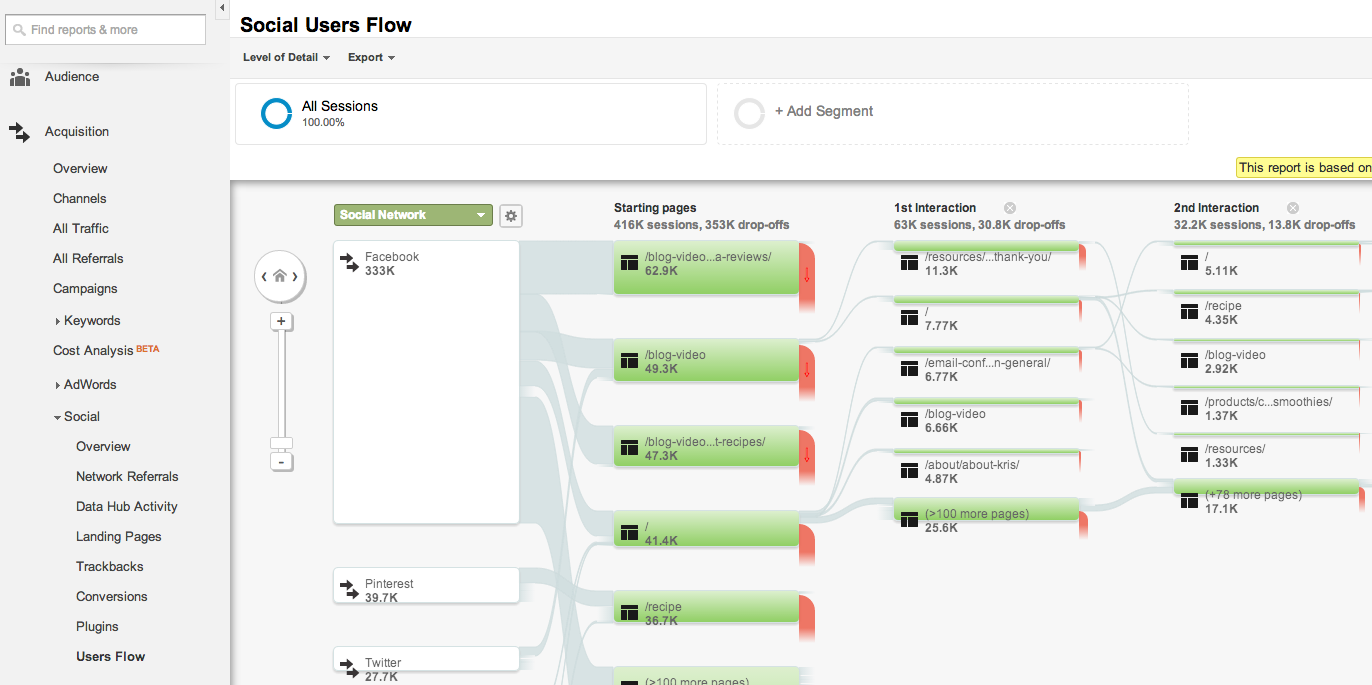Image resolution: width=1372 pixels, height=685 pixels.
Task: Open the Social Network dimension dropdown
Action: pos(412,215)
